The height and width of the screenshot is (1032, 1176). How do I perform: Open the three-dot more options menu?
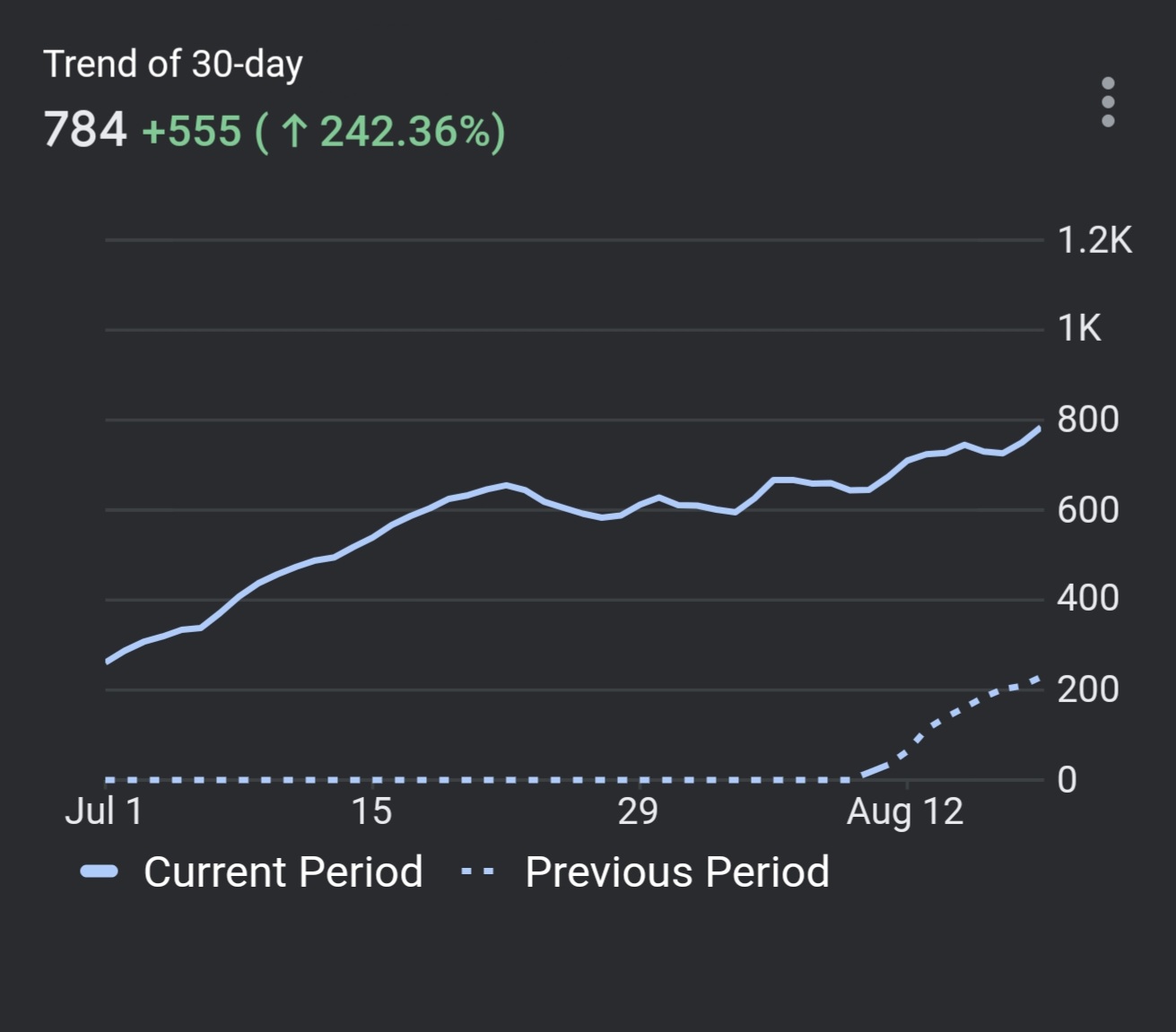coord(1108,102)
